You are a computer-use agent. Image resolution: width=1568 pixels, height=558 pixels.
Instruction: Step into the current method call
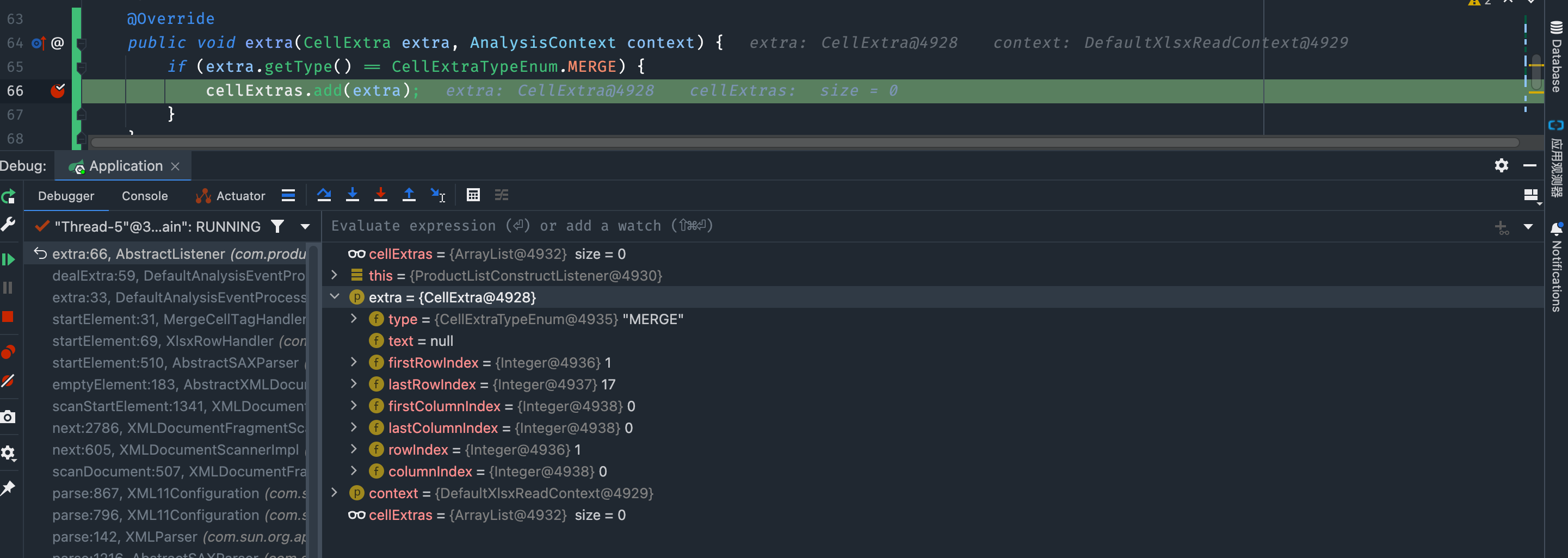pos(353,195)
